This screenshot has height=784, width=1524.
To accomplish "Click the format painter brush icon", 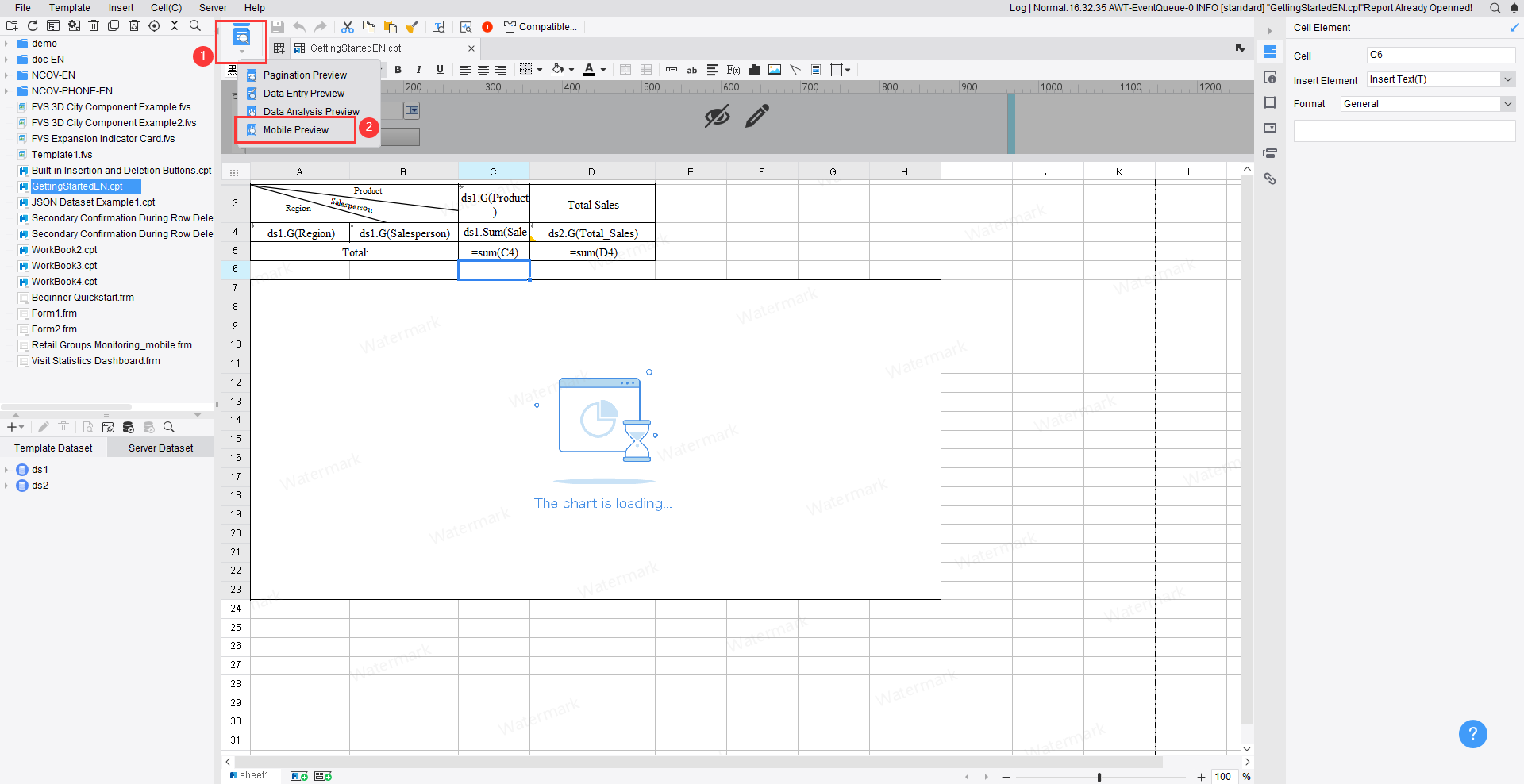I will click(412, 26).
